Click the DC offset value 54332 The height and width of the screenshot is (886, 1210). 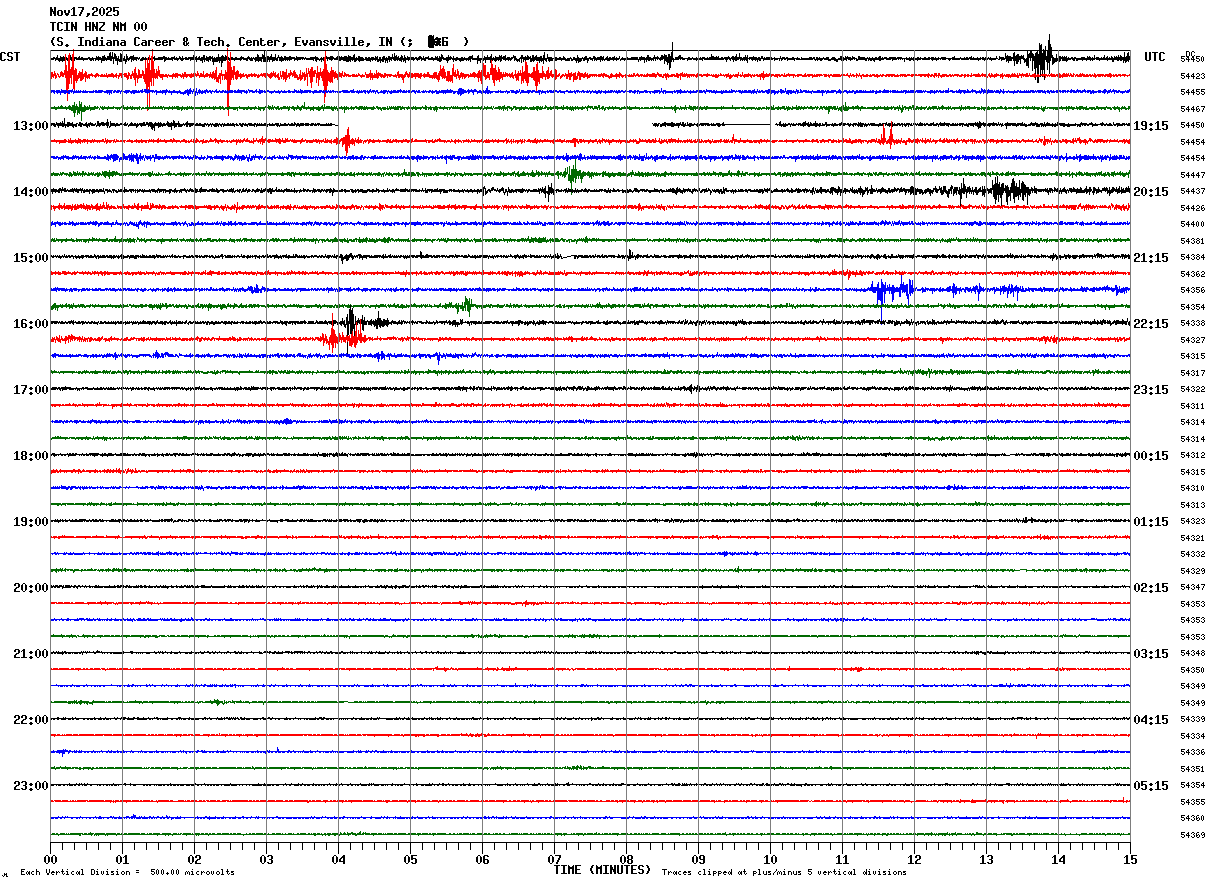coord(1192,554)
